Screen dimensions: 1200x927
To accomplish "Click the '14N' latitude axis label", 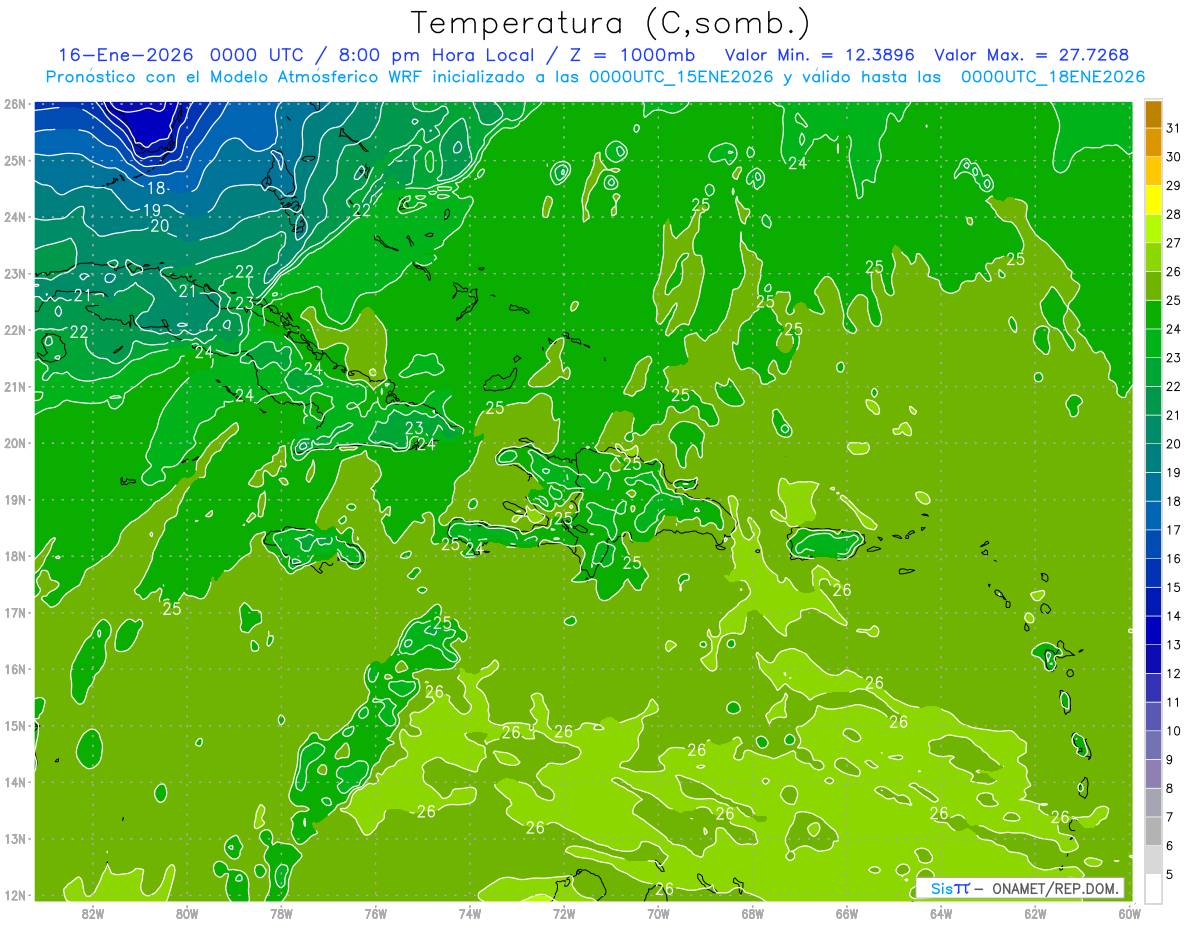I will point(15,782).
